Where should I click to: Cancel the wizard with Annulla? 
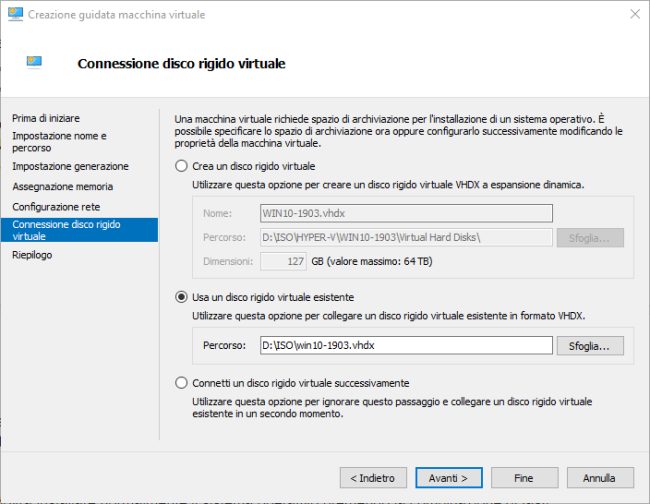point(600,478)
